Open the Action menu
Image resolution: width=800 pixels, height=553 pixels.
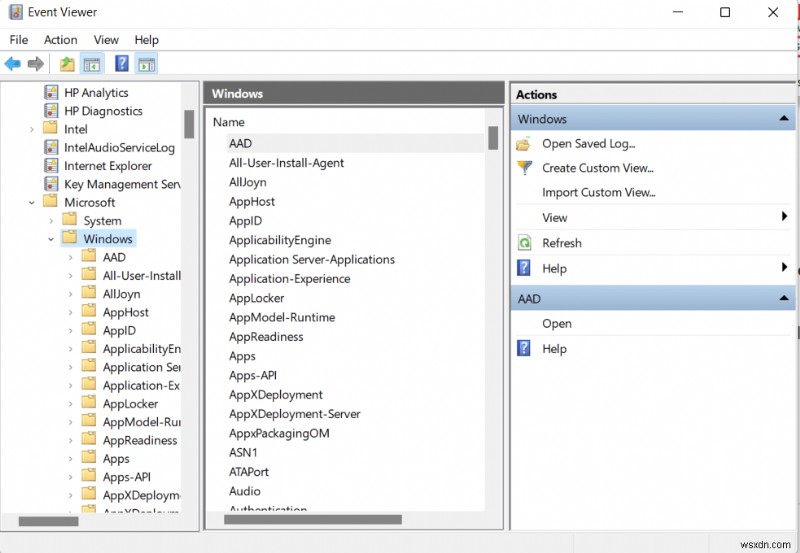point(60,40)
